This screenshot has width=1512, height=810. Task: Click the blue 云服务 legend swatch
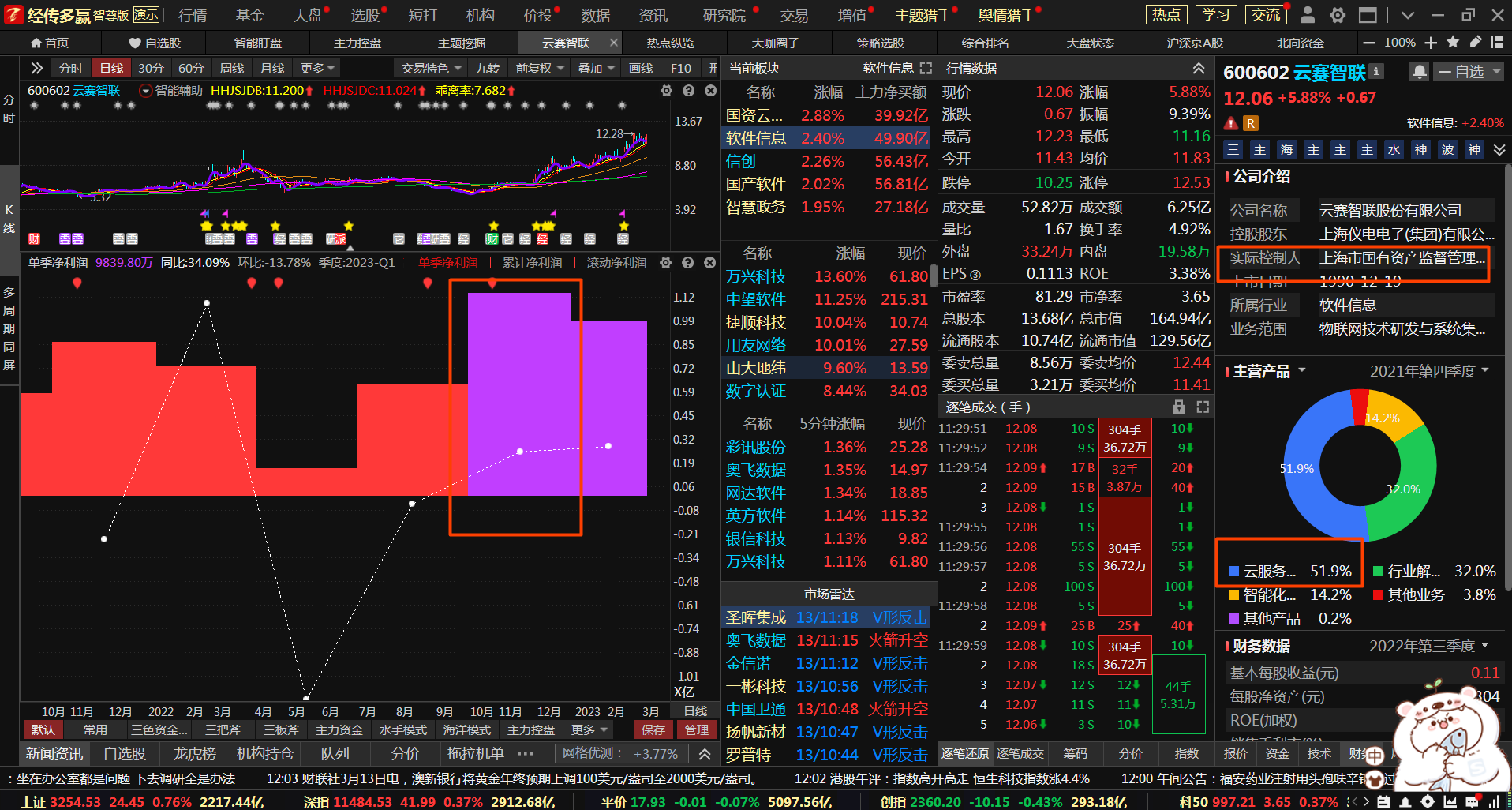[1233, 572]
